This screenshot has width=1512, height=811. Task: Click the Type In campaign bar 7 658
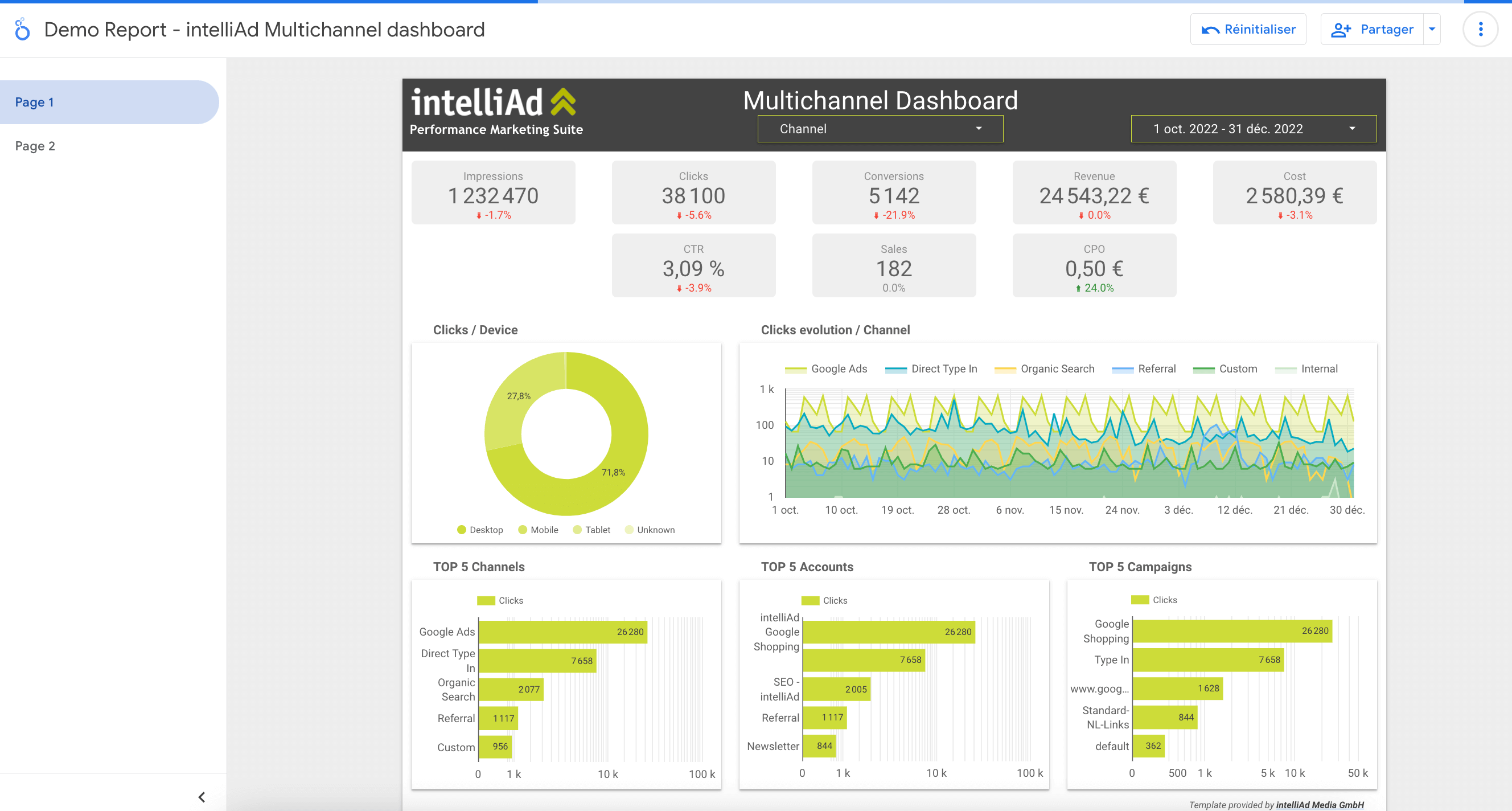pyautogui.click(x=1208, y=660)
